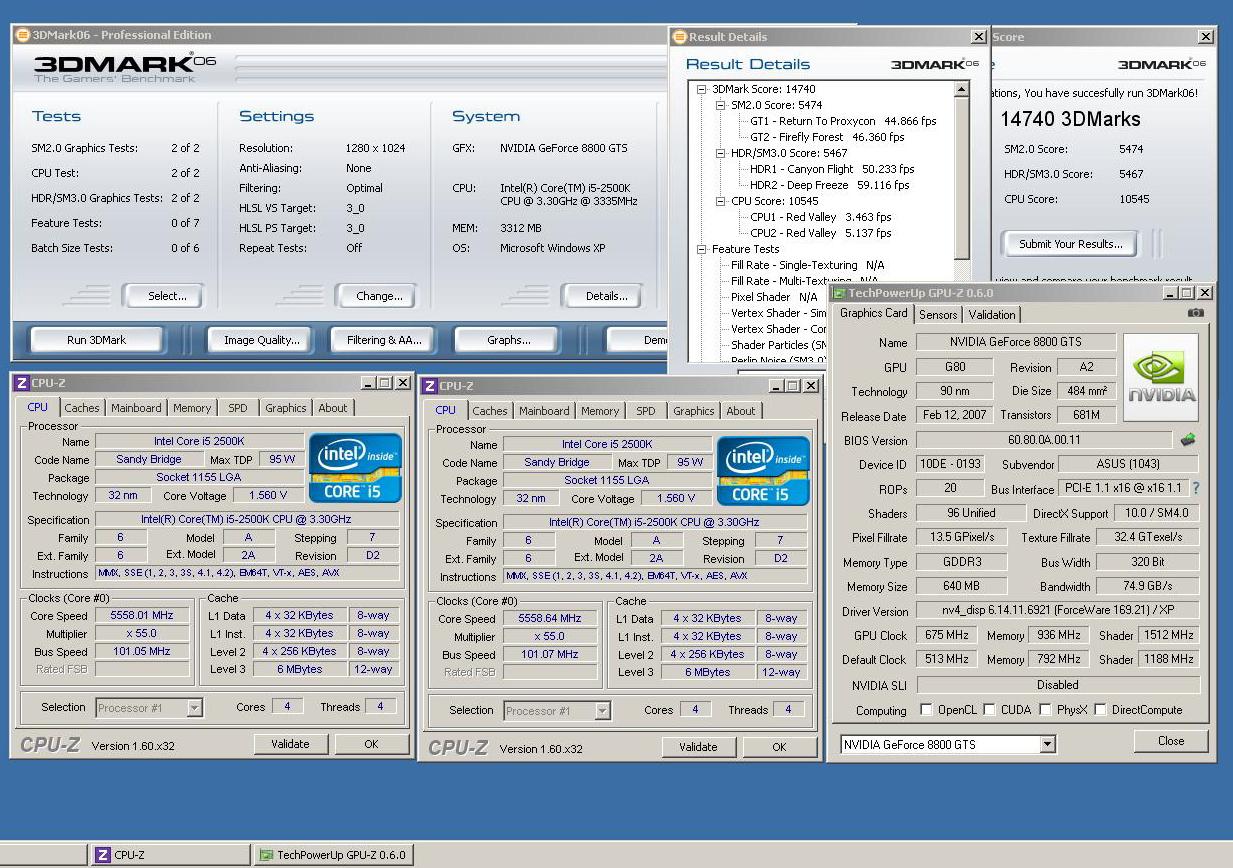Image resolution: width=1233 pixels, height=868 pixels.
Task: Open Filtering & AA... in 3DMark06
Action: click(x=384, y=340)
